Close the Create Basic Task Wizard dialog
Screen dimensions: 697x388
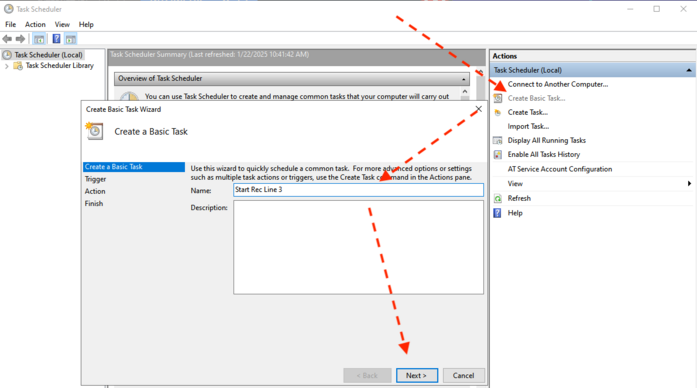(x=479, y=109)
